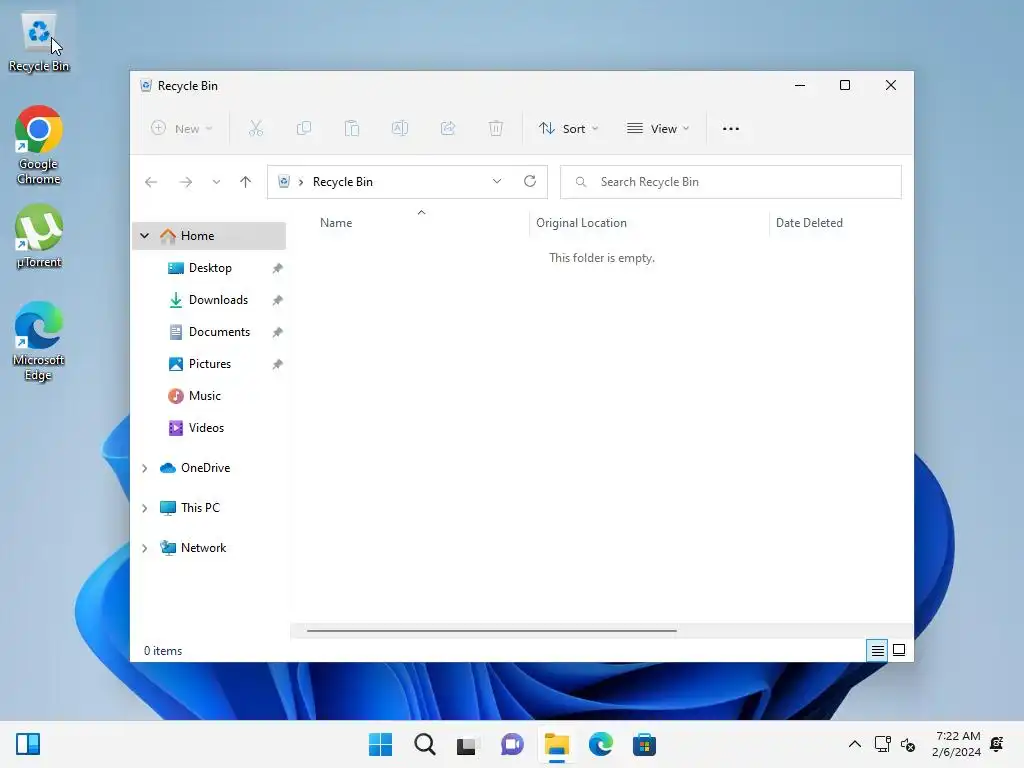This screenshot has width=1024, height=768.
Task: Click pin icon next to Pictures
Action: [x=278, y=364]
